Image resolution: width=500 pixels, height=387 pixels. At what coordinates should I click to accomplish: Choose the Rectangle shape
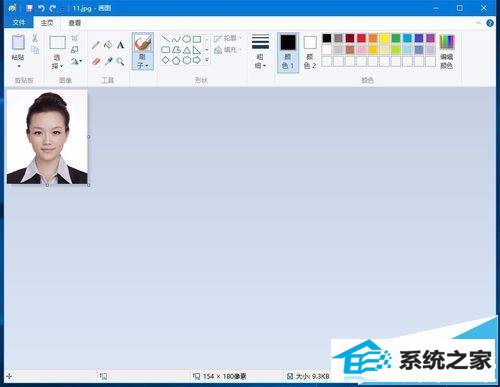click(x=197, y=39)
